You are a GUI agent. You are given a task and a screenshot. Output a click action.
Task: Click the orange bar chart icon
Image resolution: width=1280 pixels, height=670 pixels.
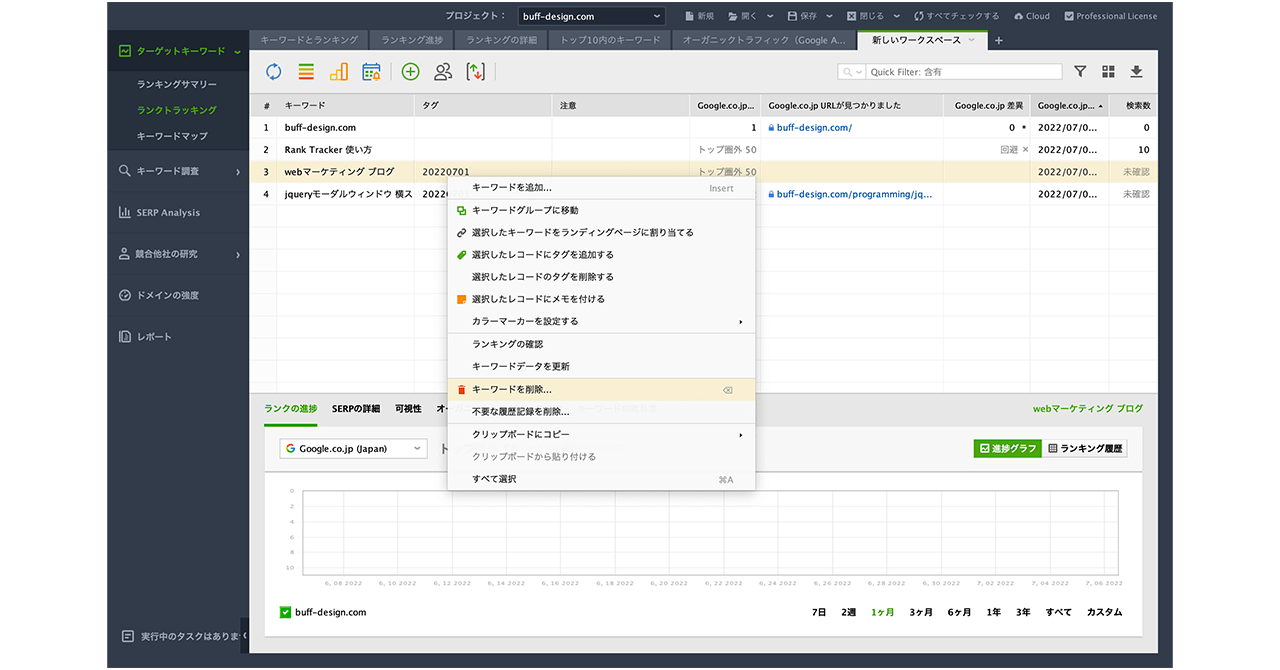(x=339, y=71)
